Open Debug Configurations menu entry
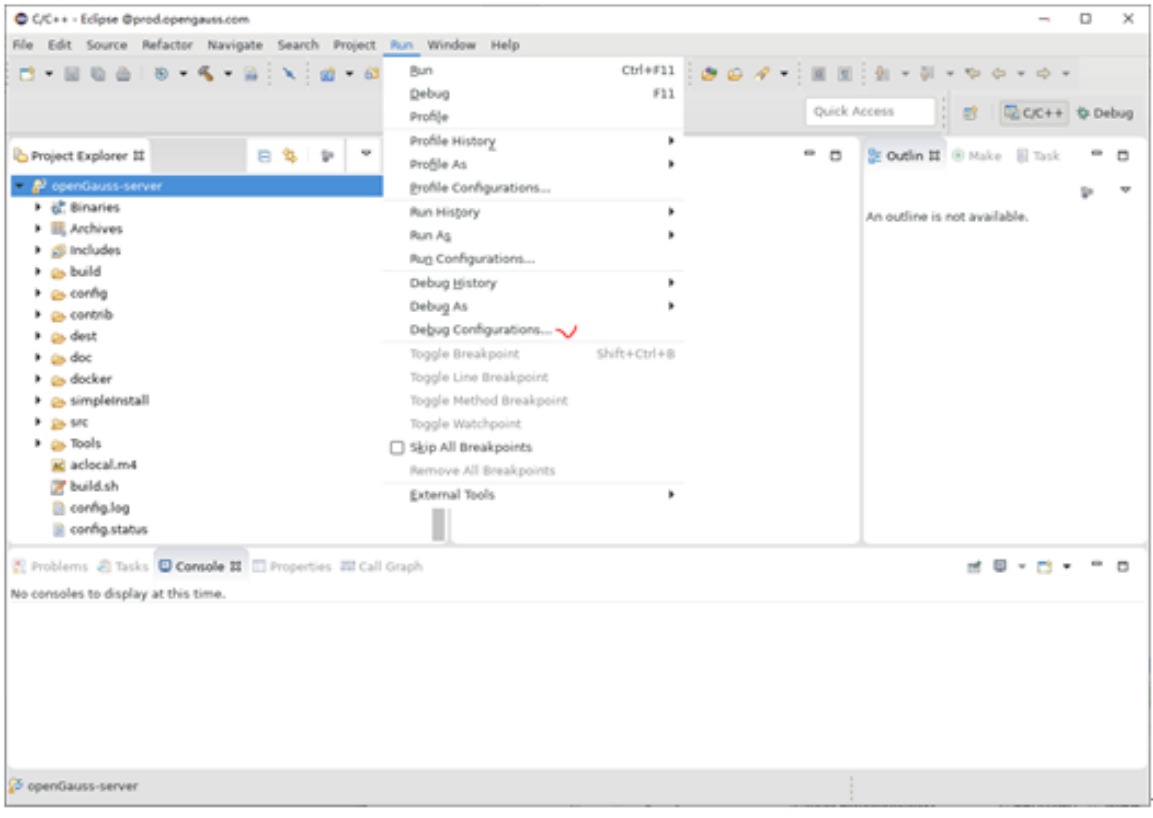 click(479, 330)
